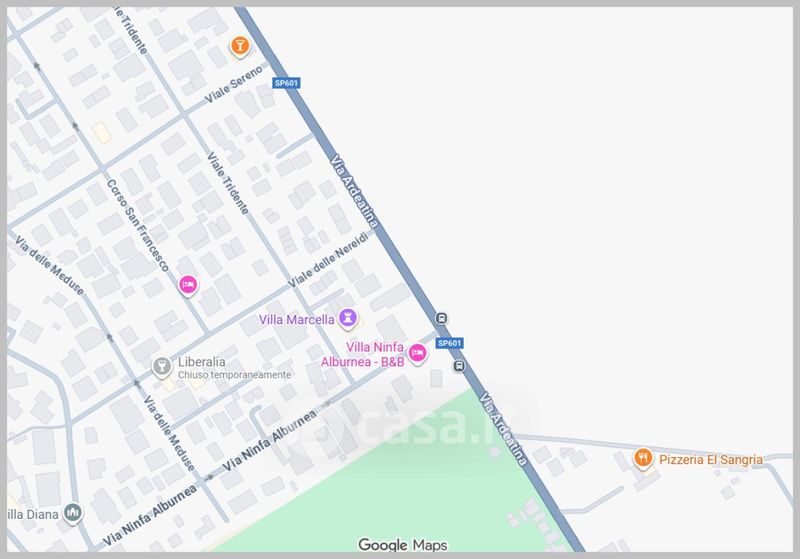
Task: Select the grey Liberalia wine glass pin
Action: pos(162,367)
